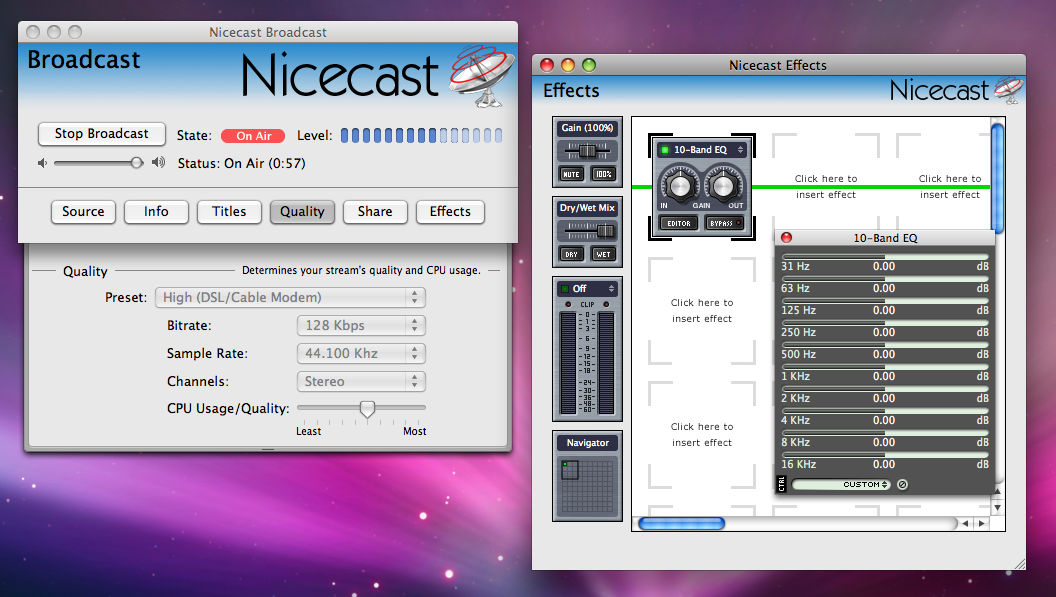Screen dimensions: 1056x597
Task: Click the Effects canvas horizontal scrollbar thumb
Action: coord(682,524)
